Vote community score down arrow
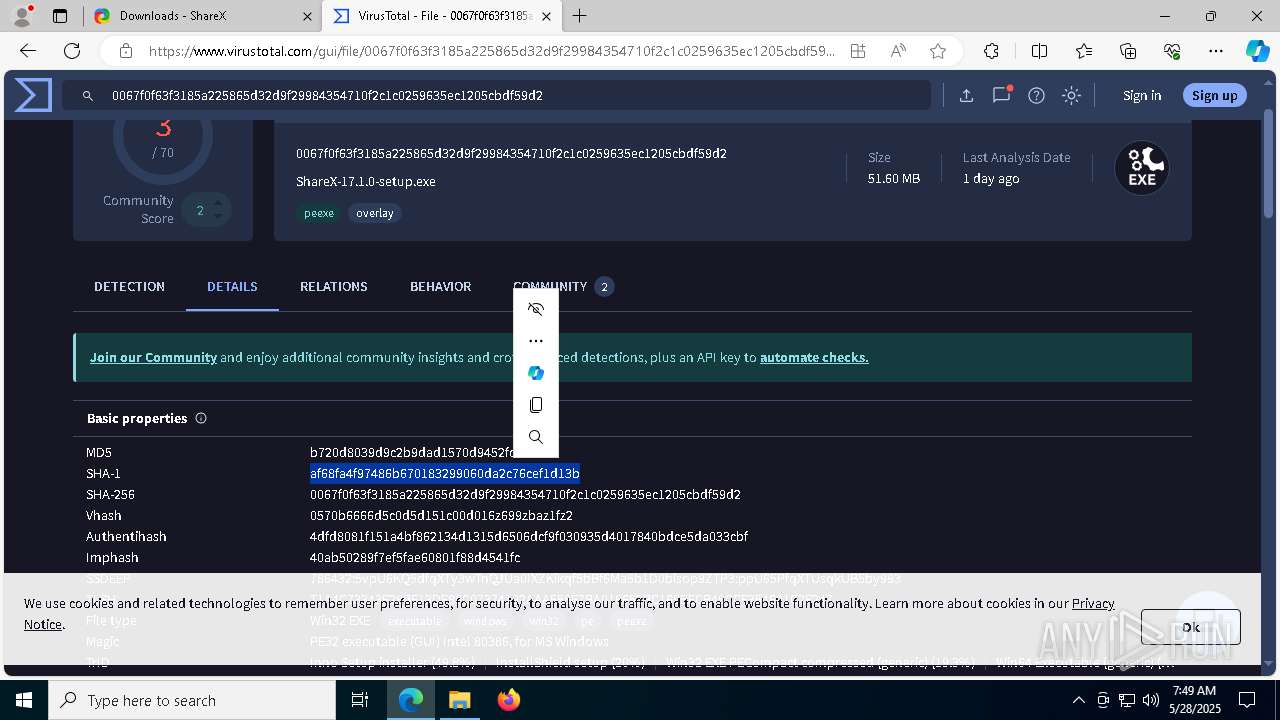The height and width of the screenshot is (720, 1280). 219,217
